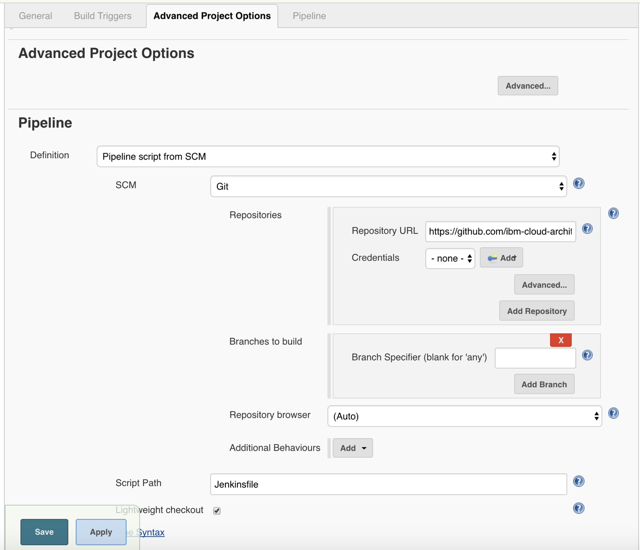The height and width of the screenshot is (550, 640).
Task: Select the Advanced Project Options tab
Action: tap(212, 16)
